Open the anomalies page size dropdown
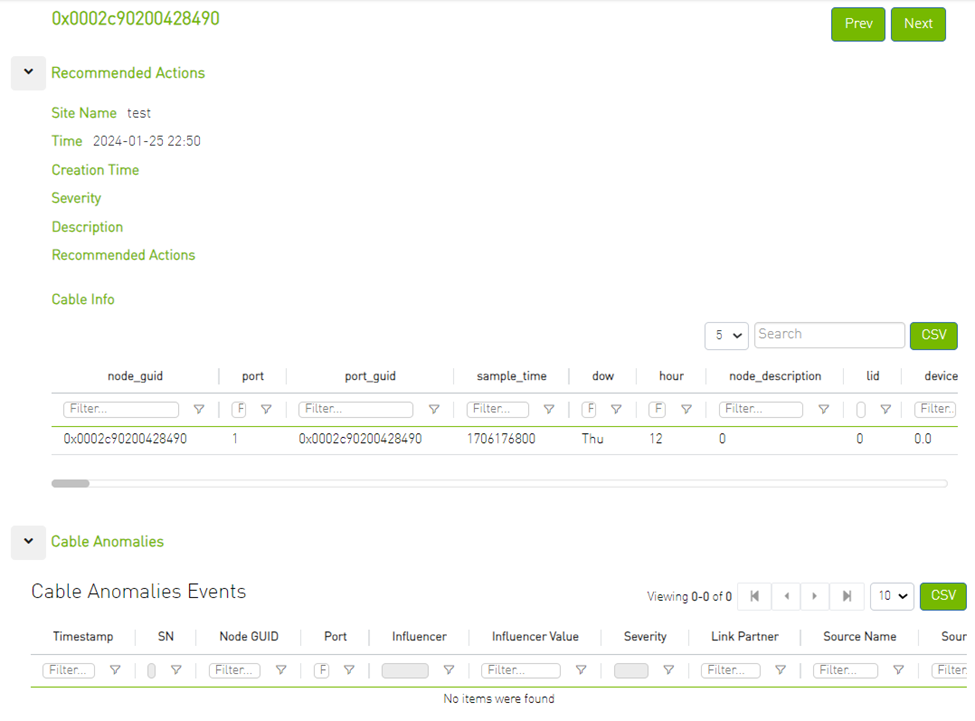Viewport: 975px width, 721px height. tap(891, 596)
